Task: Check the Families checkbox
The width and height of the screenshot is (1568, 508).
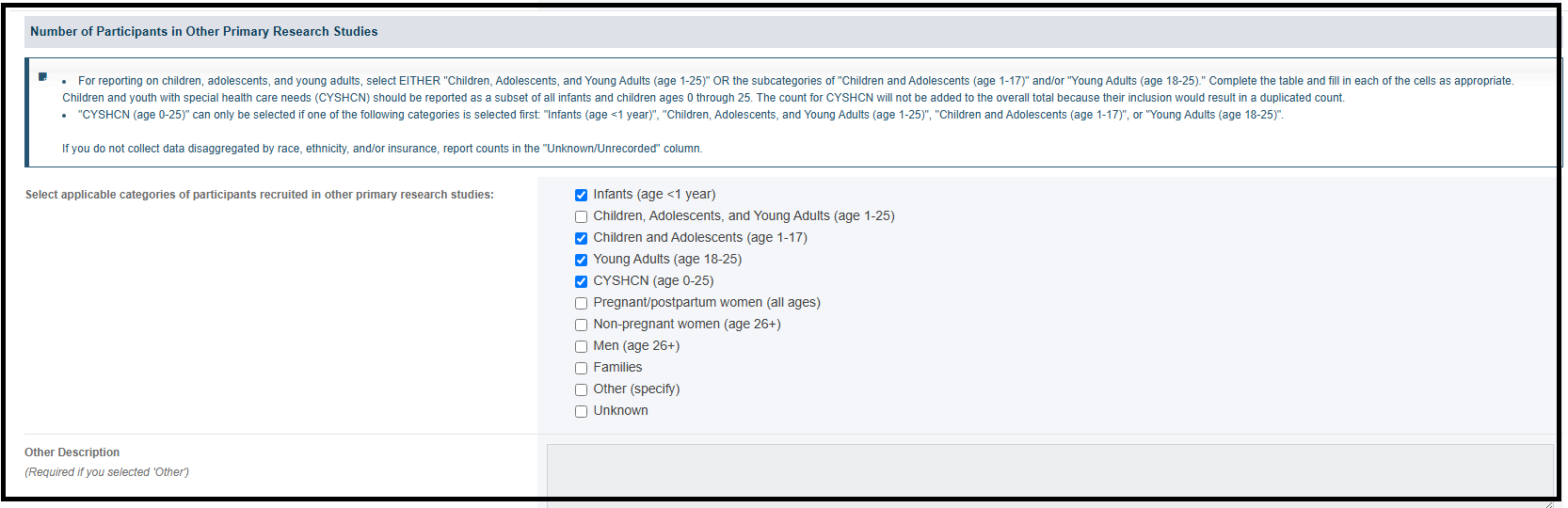Action: tap(581, 368)
